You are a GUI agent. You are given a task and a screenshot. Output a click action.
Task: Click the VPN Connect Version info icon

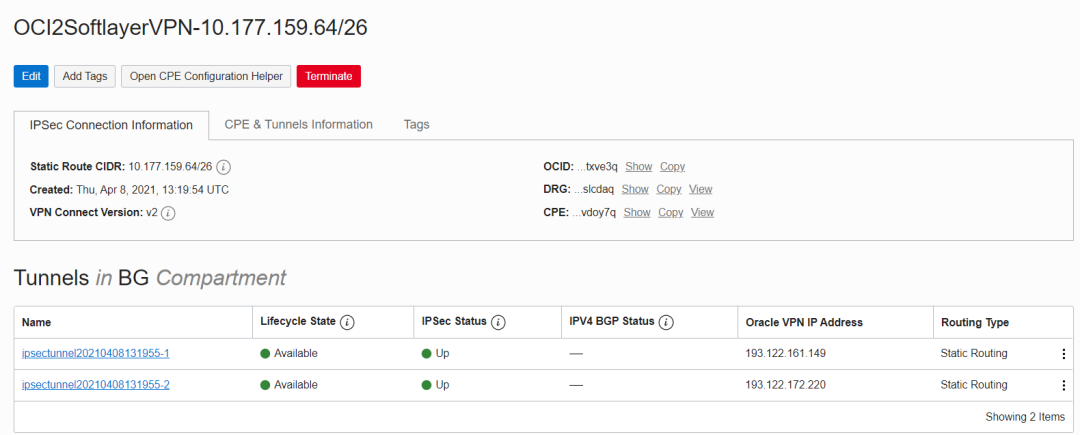[168, 213]
